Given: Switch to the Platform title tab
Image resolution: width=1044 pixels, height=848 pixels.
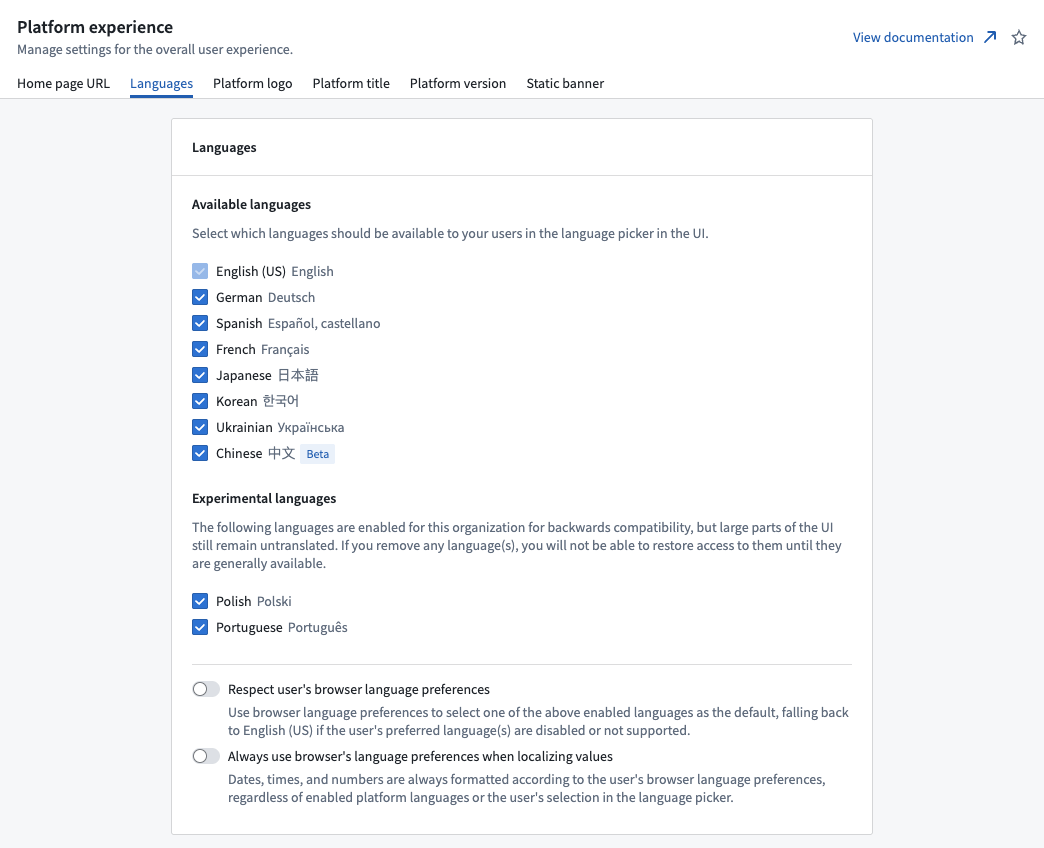Looking at the screenshot, I should pos(351,83).
